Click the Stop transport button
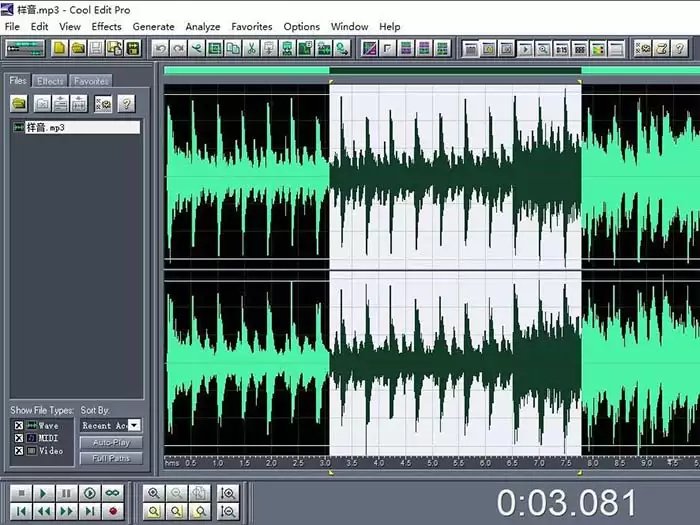700x525 pixels. coord(21,493)
